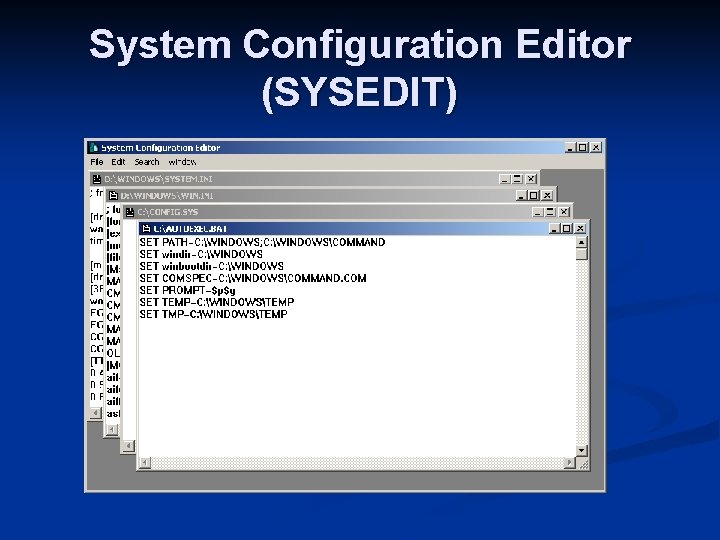
Task: Click the SET TEMP line
Action: click(x=217, y=302)
